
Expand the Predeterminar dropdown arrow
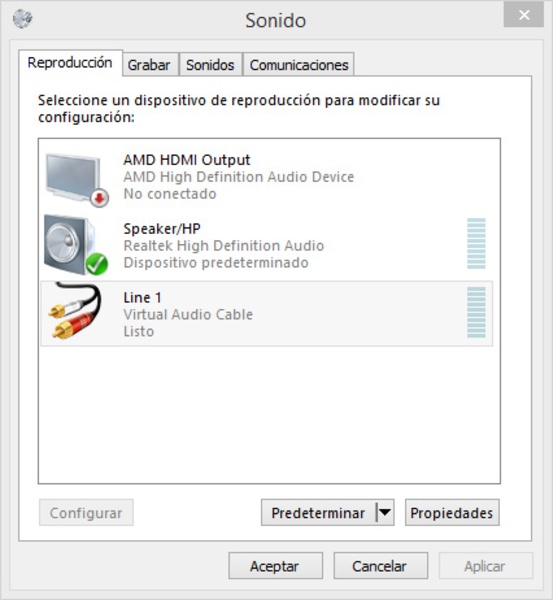coord(385,512)
